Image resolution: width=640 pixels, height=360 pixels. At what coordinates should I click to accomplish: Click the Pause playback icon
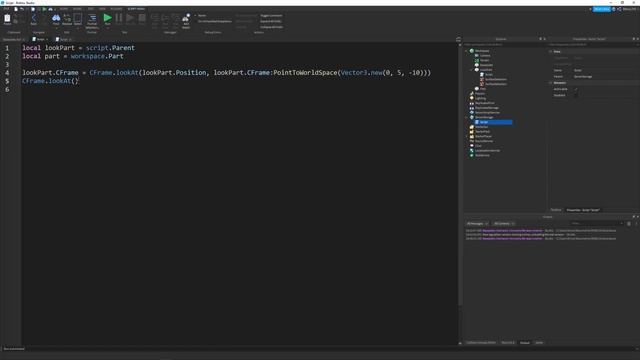pyautogui.click(x=119, y=18)
